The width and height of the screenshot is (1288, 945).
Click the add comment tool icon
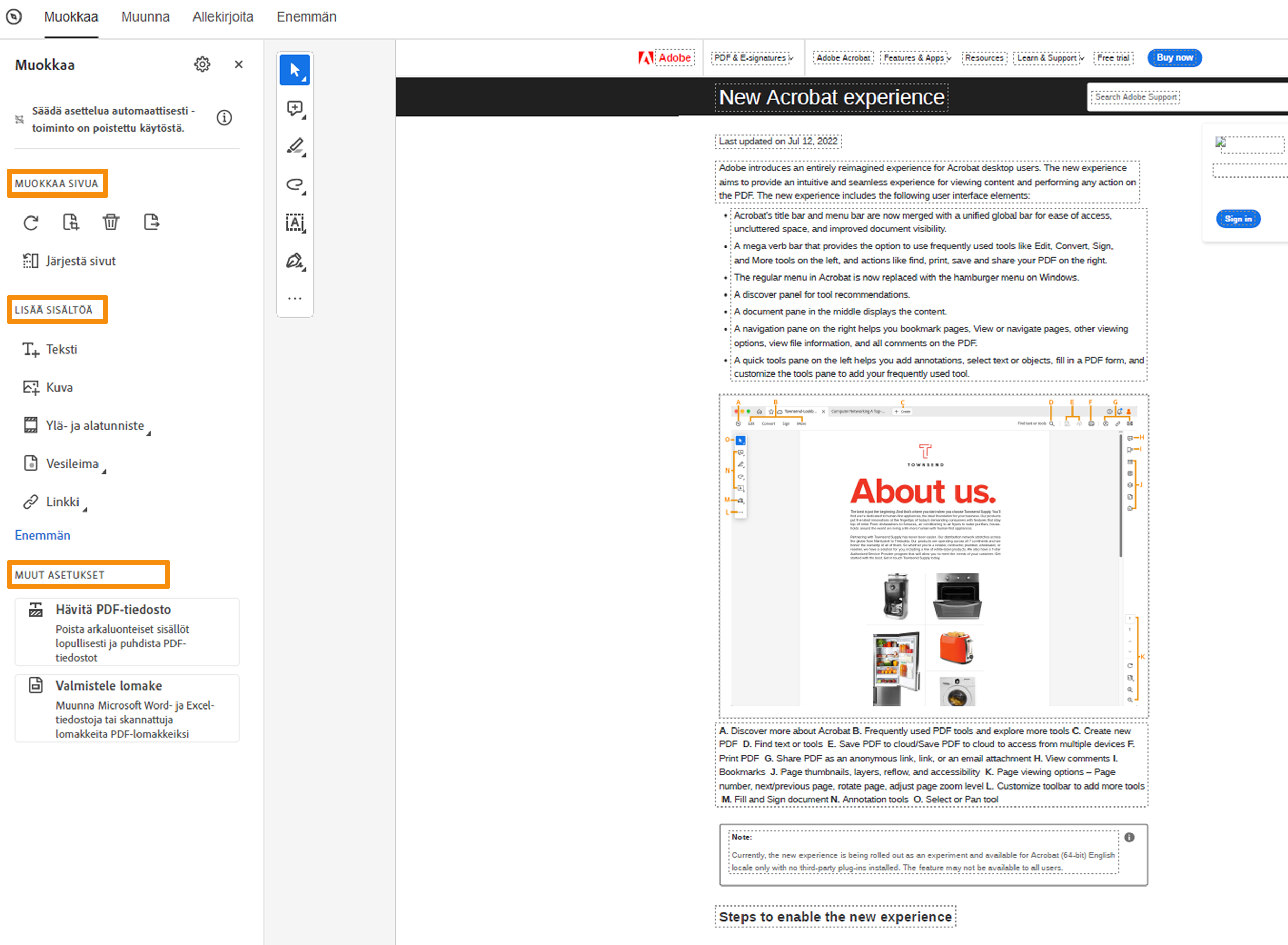[x=295, y=108]
